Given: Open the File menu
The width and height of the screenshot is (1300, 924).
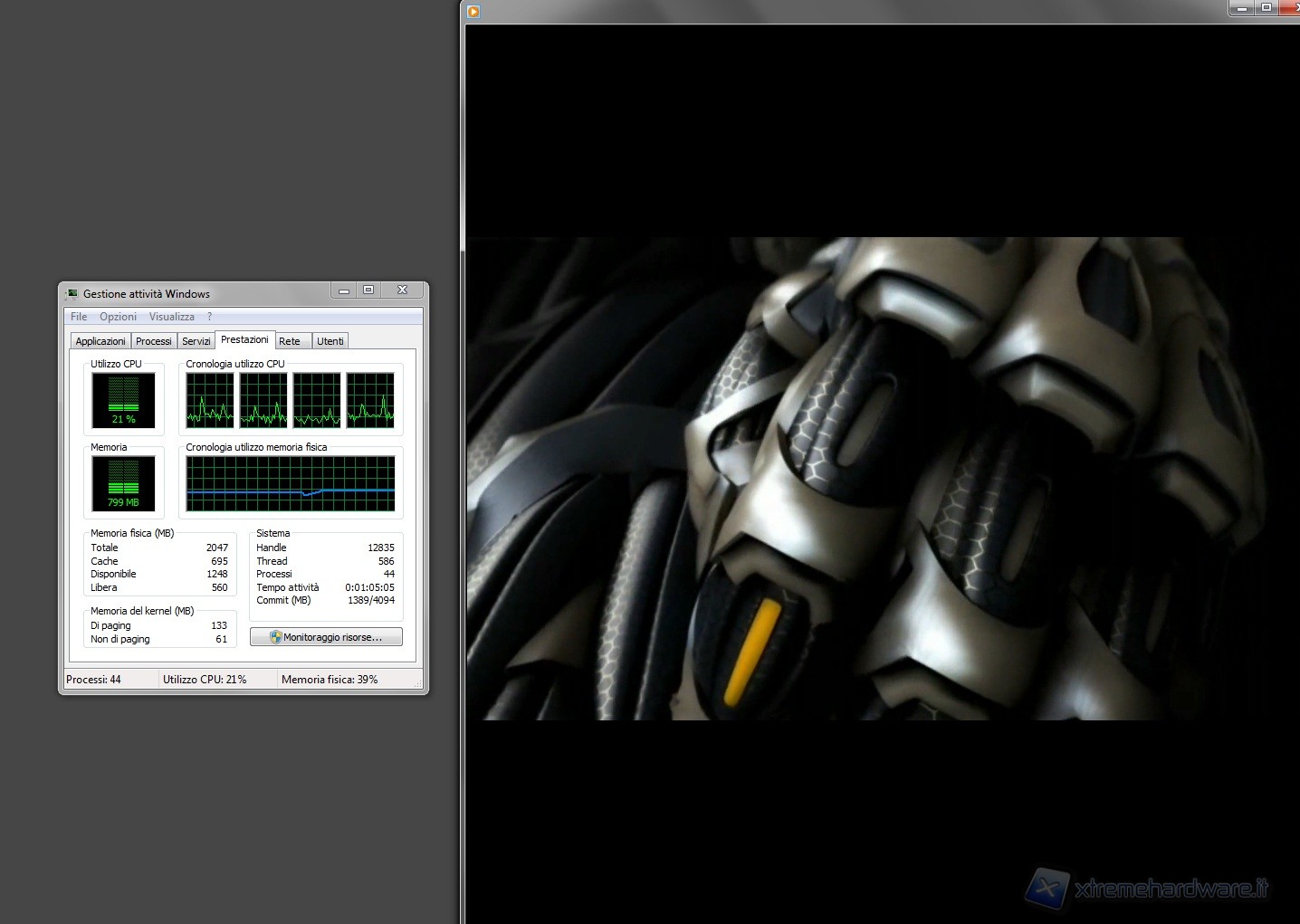Looking at the screenshot, I should [79, 317].
